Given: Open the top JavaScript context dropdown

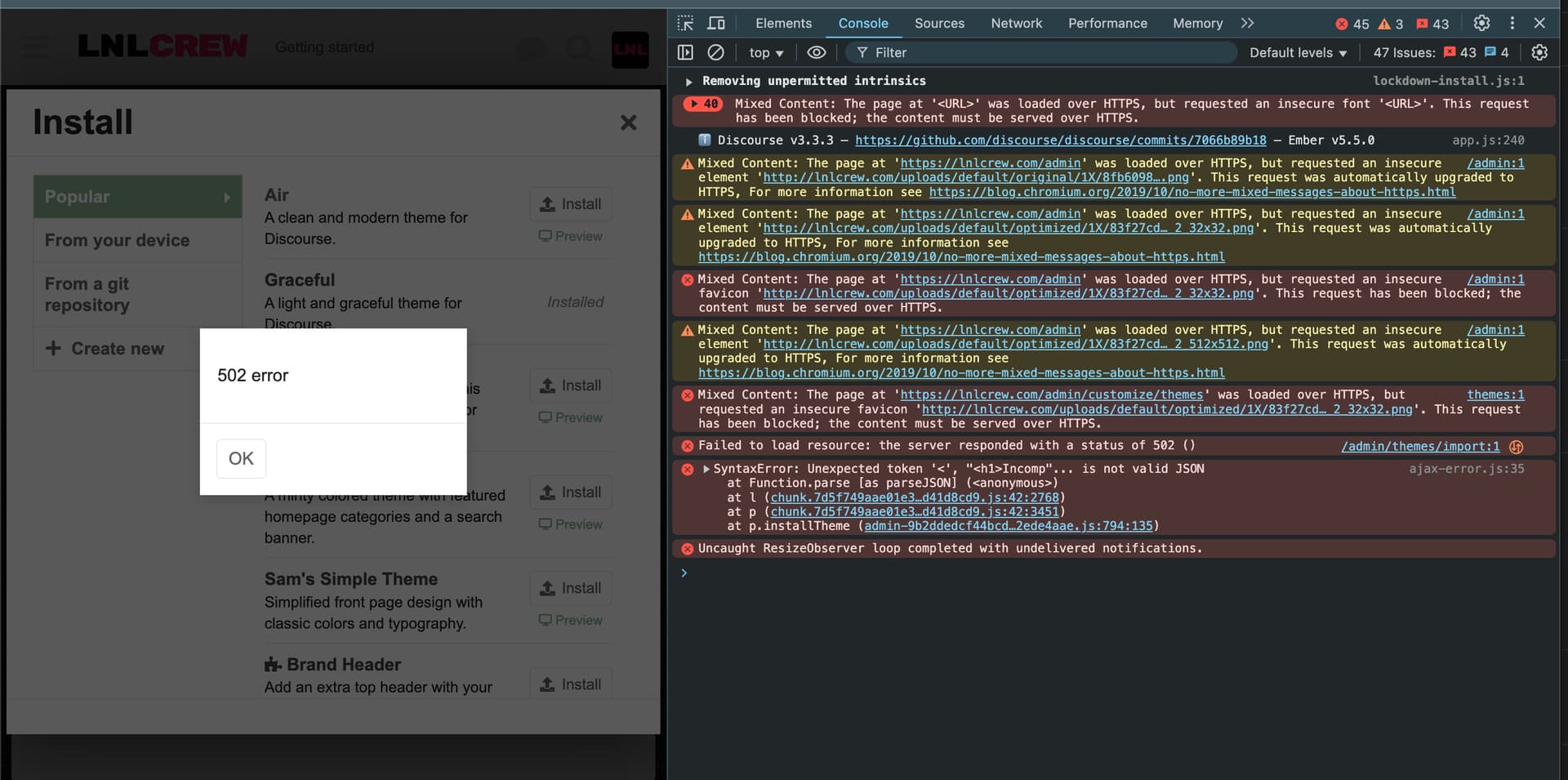Looking at the screenshot, I should point(766,52).
